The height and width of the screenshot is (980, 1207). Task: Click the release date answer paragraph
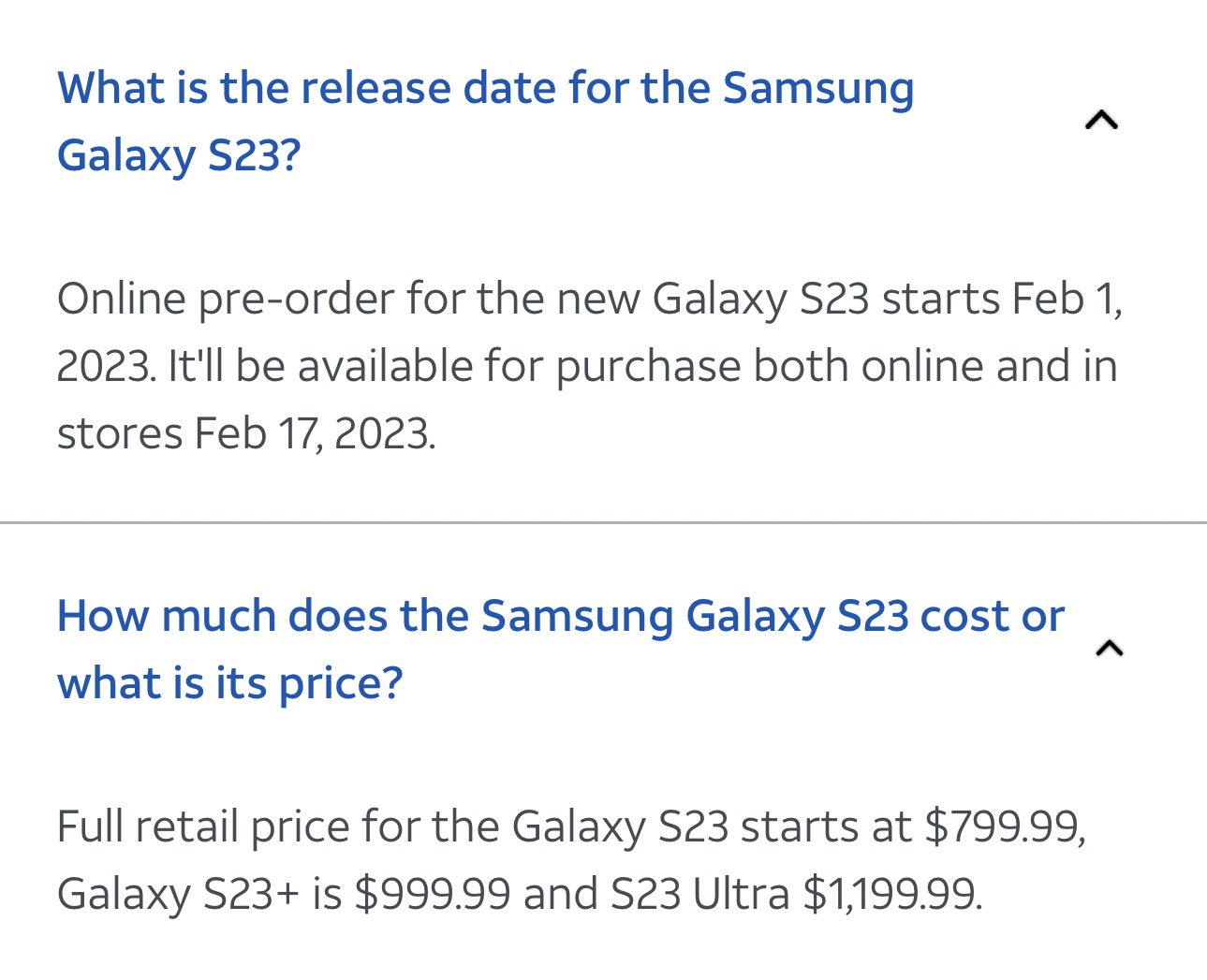[x=588, y=366]
